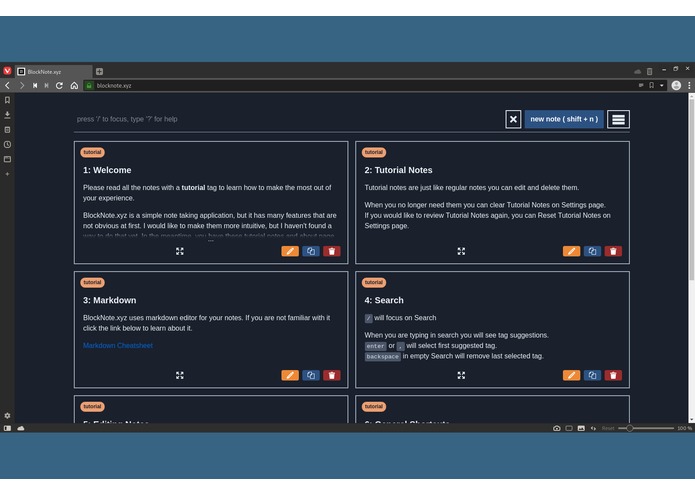Reload the current page
Screen dimensions: 695x494
(x=59, y=86)
